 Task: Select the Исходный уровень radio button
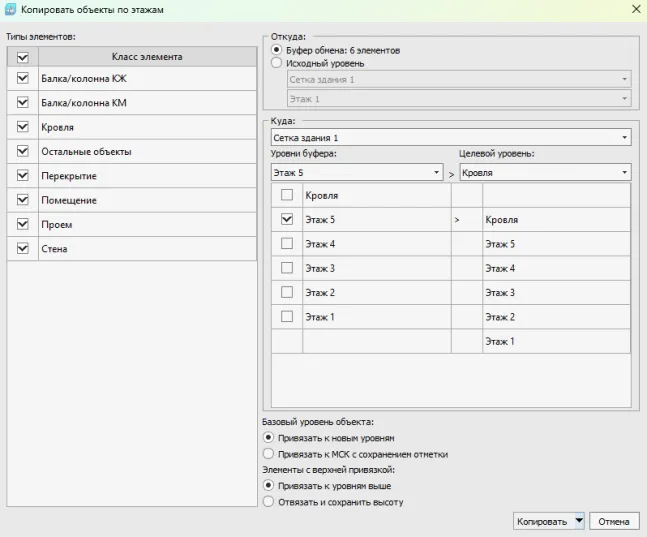click(x=277, y=63)
